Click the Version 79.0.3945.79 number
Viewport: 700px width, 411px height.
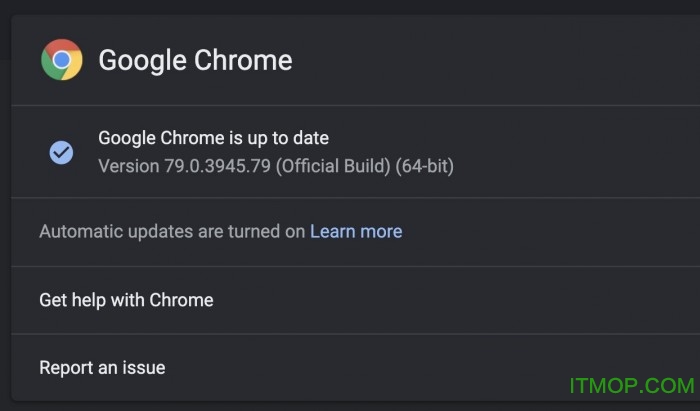217,166
